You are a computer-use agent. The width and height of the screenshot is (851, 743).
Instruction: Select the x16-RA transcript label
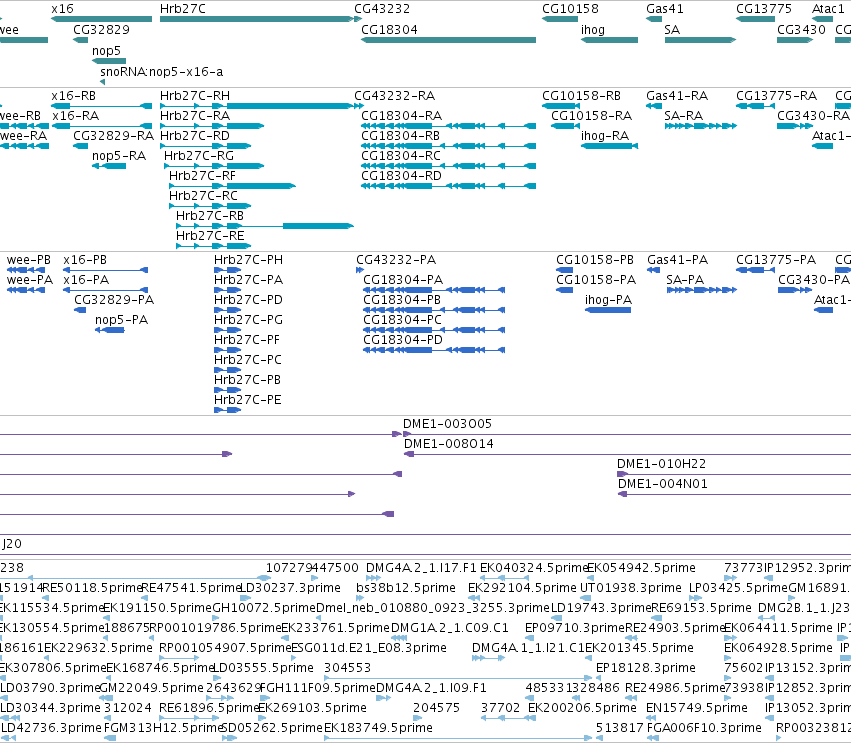pyautogui.click(x=75, y=116)
